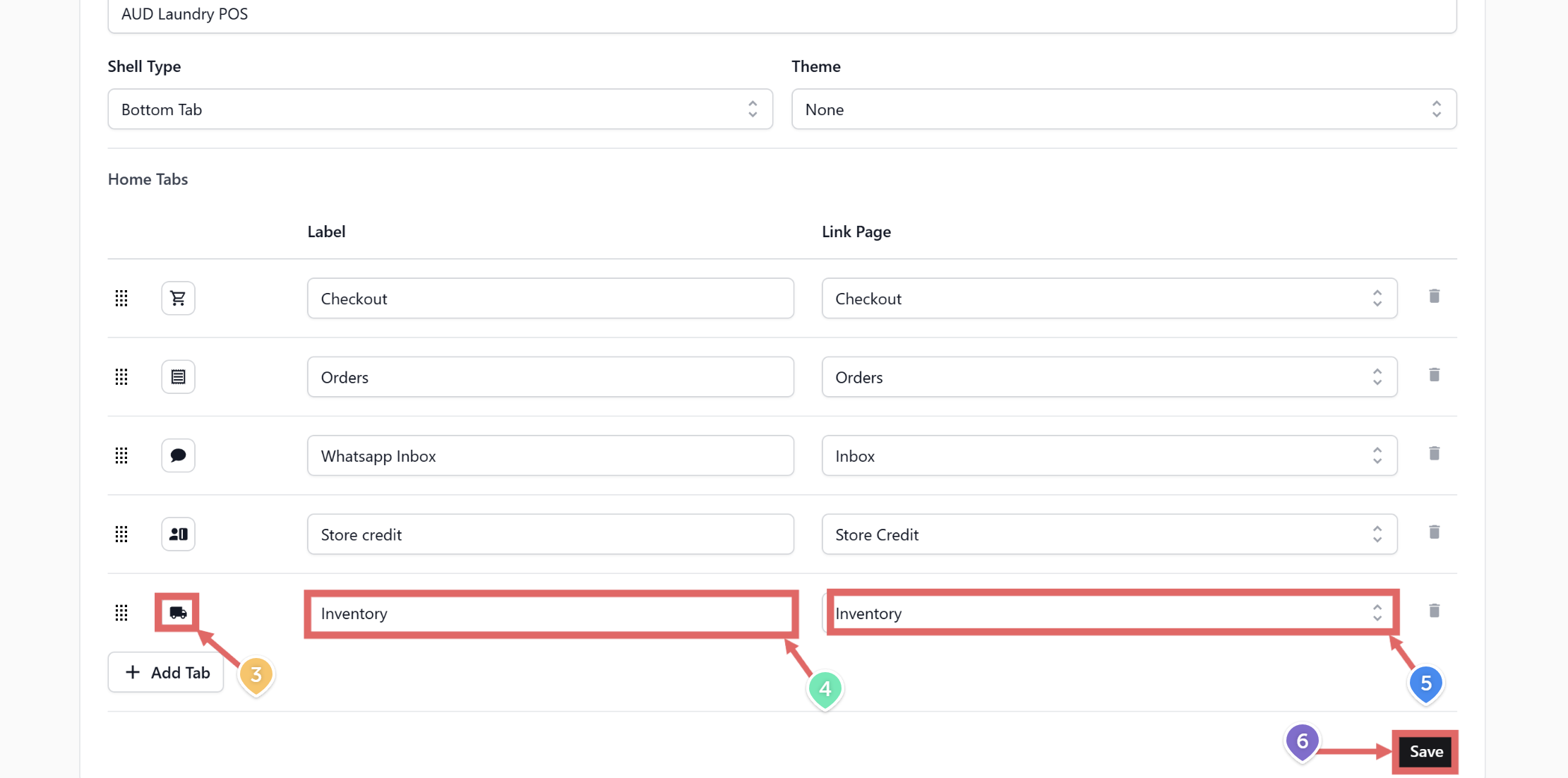Viewport: 1568px width, 778px height.
Task: Click the list icon for Orders tab
Action: [178, 377]
